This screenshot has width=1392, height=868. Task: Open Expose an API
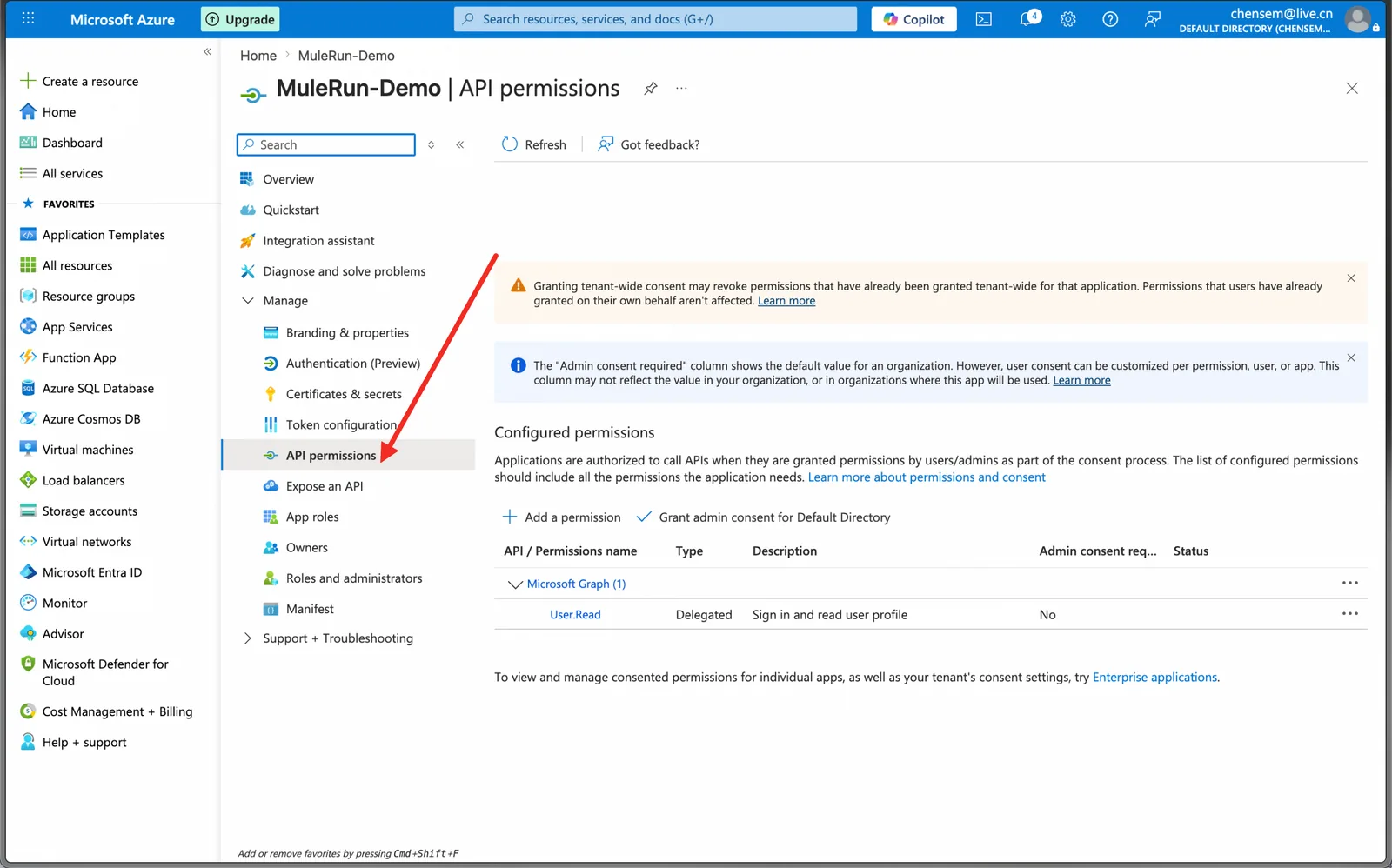tap(313, 486)
